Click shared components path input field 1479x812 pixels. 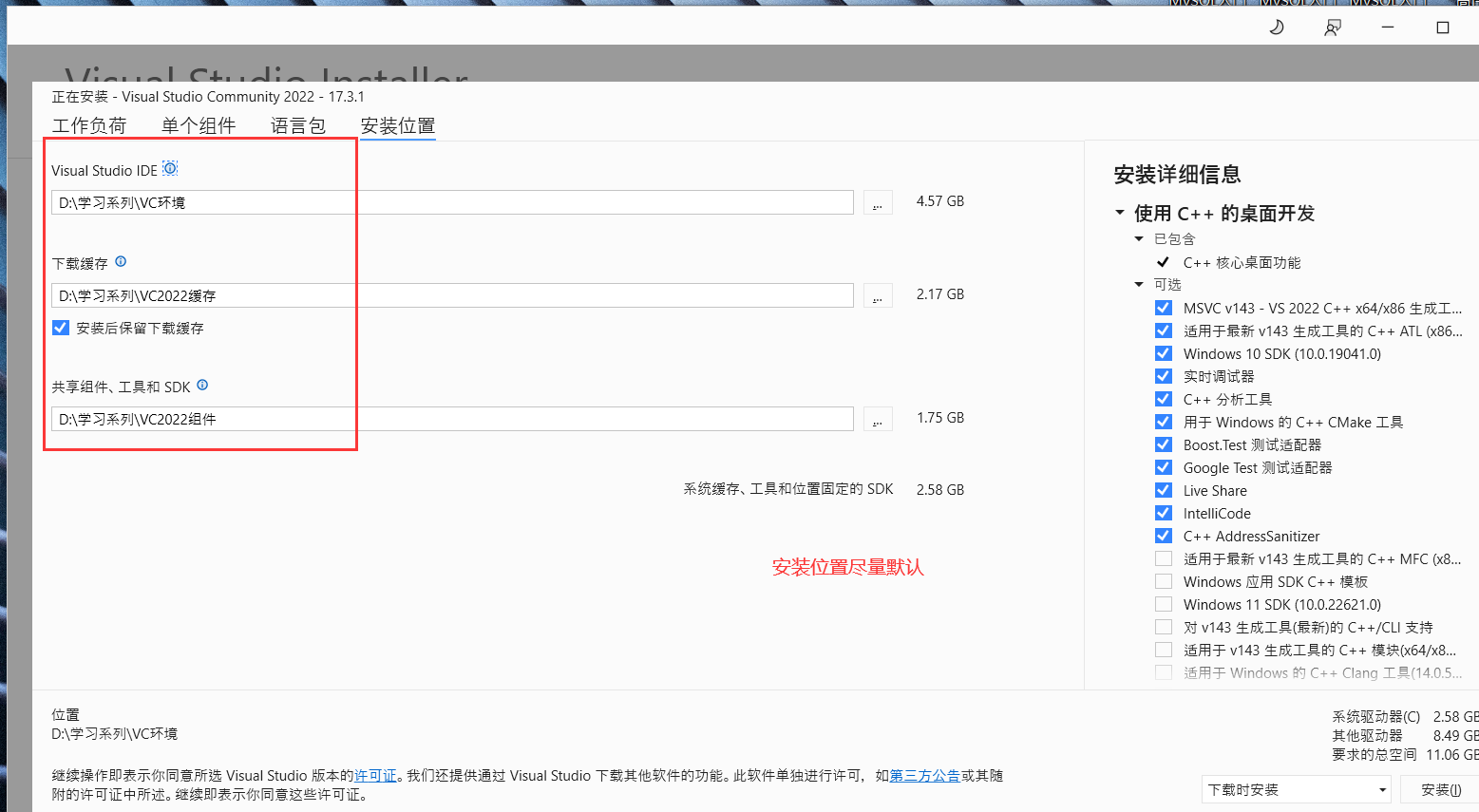coord(452,419)
